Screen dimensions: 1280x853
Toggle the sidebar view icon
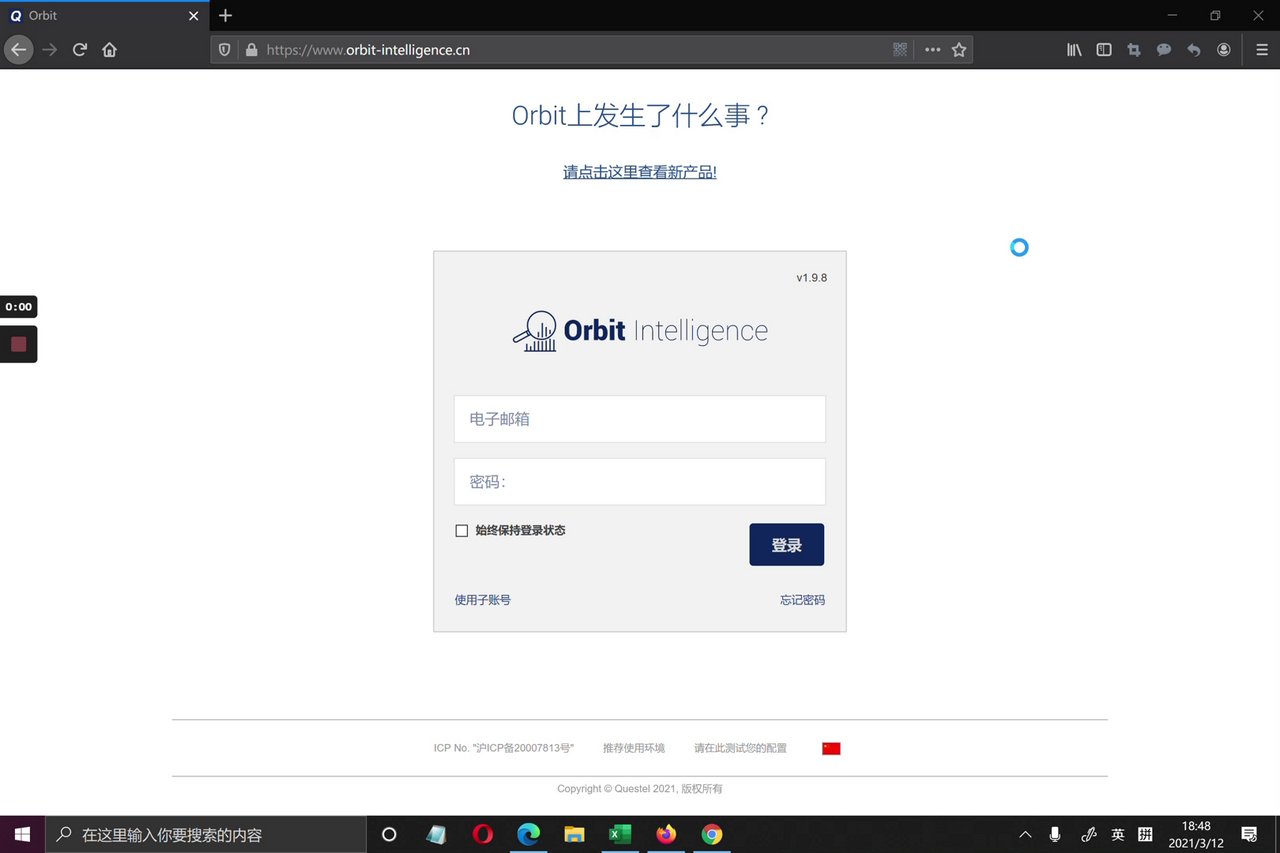pos(1104,49)
